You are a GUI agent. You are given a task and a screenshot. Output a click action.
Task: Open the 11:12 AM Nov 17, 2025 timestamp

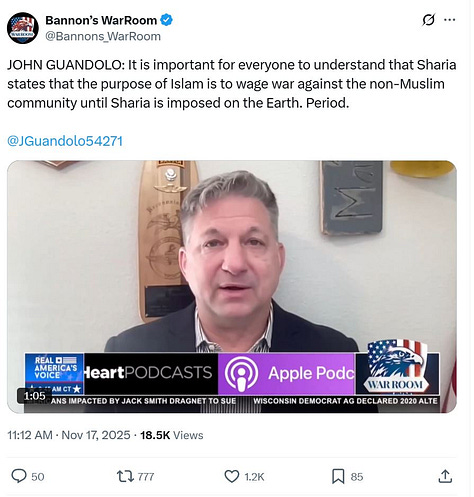pos(69,435)
